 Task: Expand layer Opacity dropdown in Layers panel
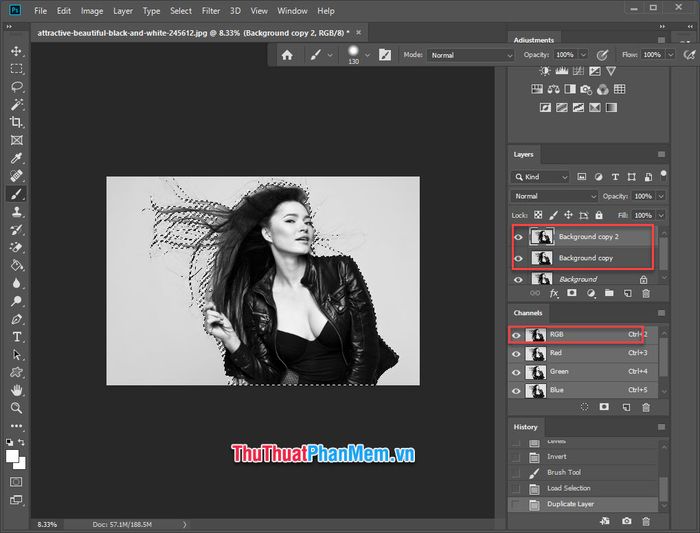(661, 196)
